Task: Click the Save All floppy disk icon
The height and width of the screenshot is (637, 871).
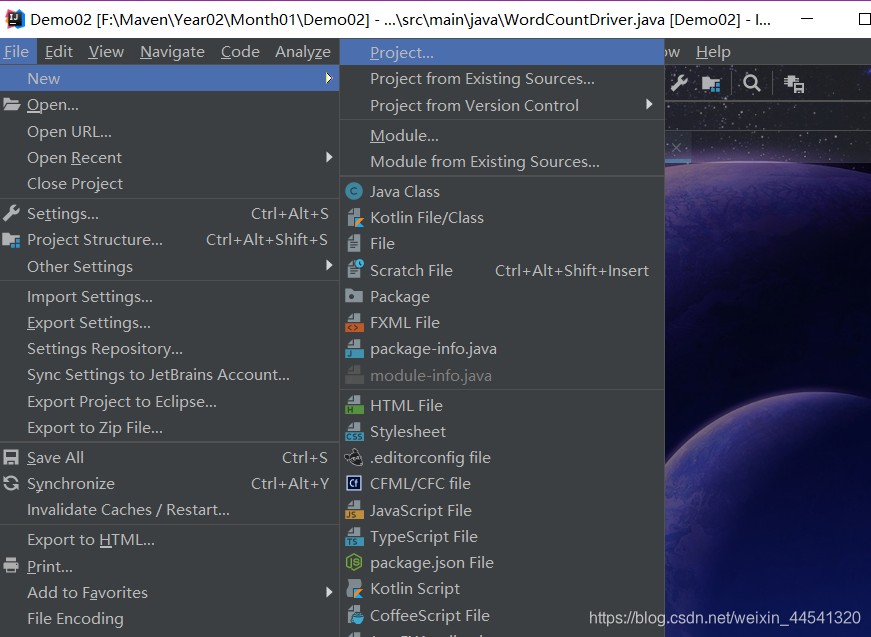Action: tap(11, 457)
